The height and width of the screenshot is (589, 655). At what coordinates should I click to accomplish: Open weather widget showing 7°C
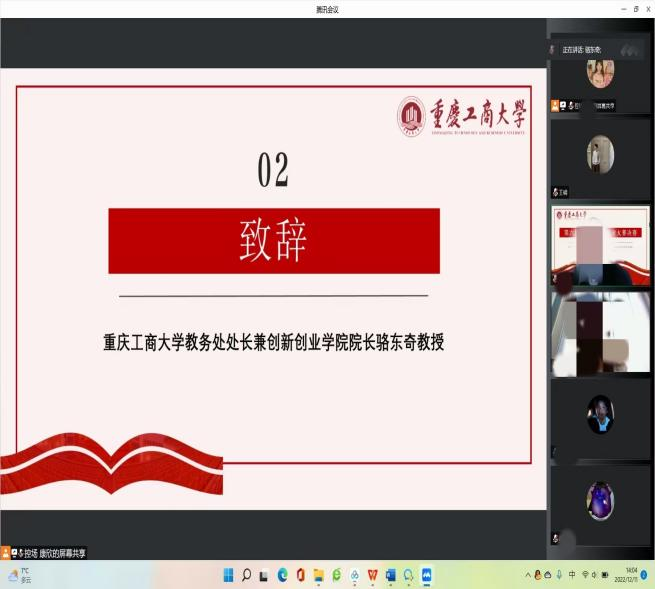coord(20,576)
